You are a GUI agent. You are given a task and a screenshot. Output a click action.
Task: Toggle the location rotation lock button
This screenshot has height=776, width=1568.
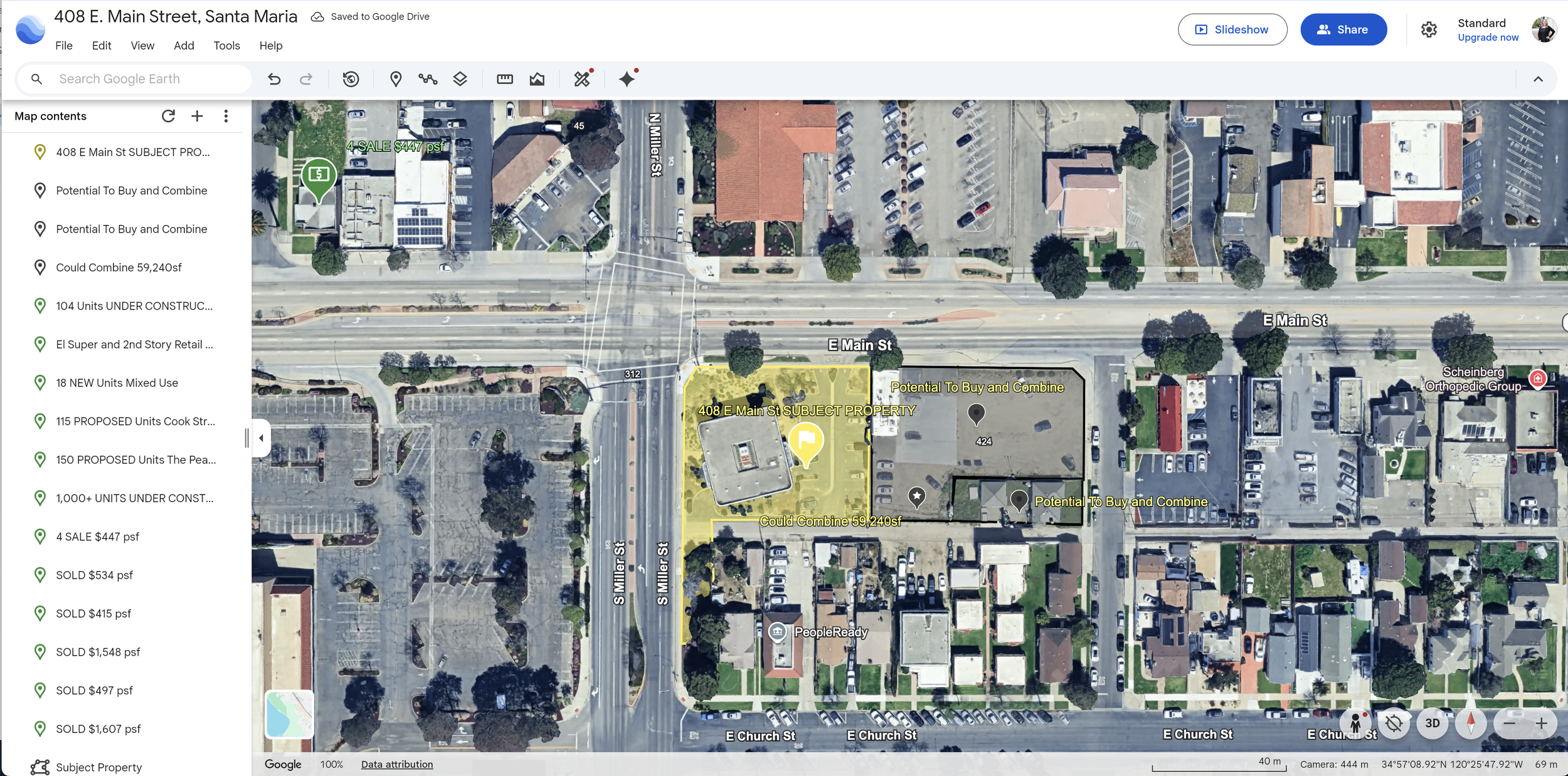point(1394,723)
